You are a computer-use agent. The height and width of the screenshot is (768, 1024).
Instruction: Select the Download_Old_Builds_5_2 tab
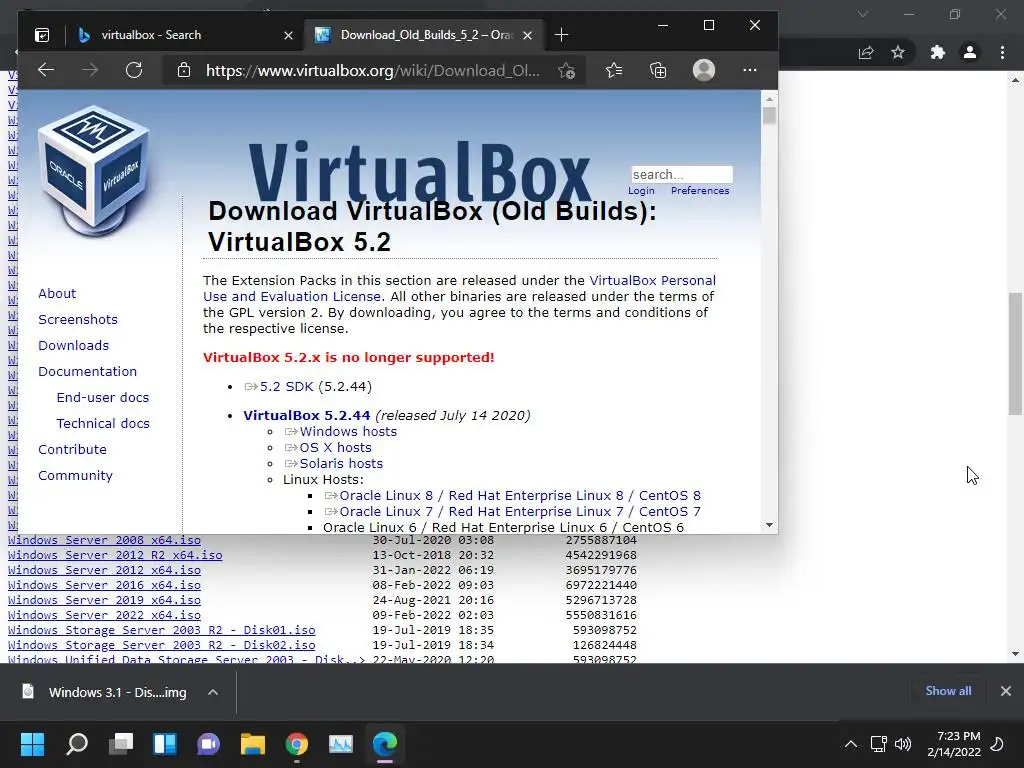pos(424,35)
